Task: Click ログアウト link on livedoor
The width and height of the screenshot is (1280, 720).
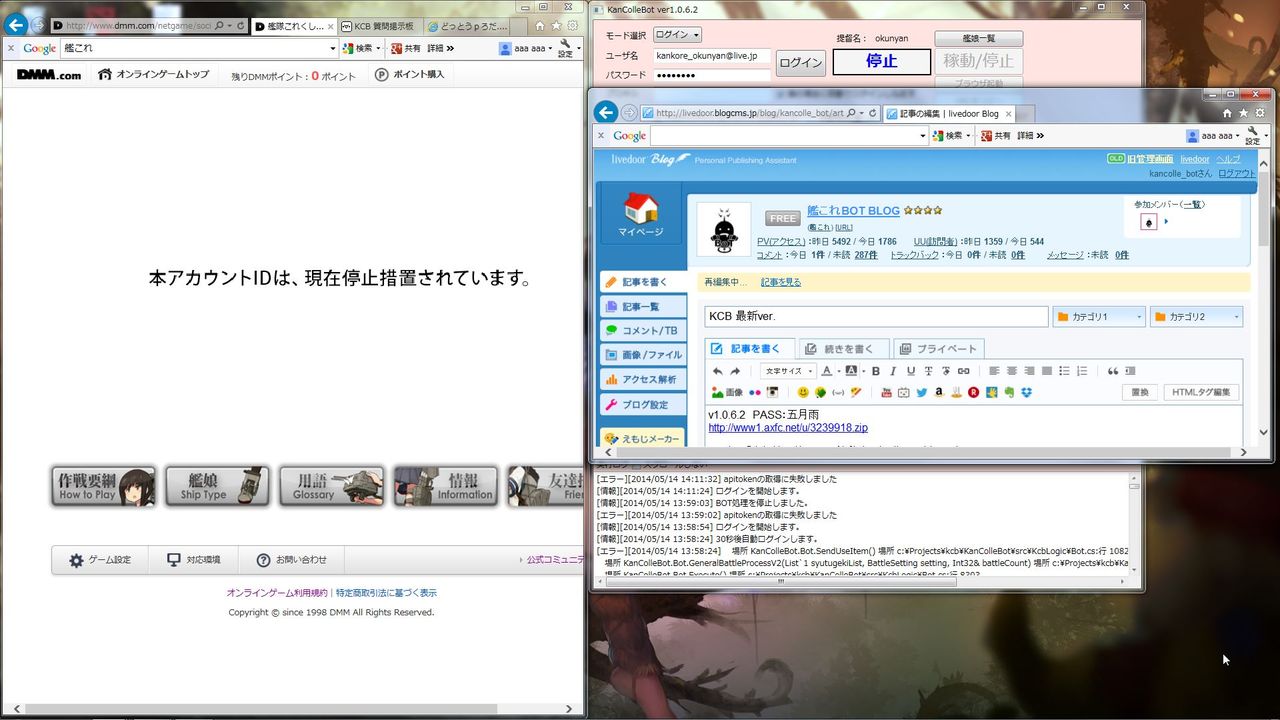Action: click(x=1237, y=173)
